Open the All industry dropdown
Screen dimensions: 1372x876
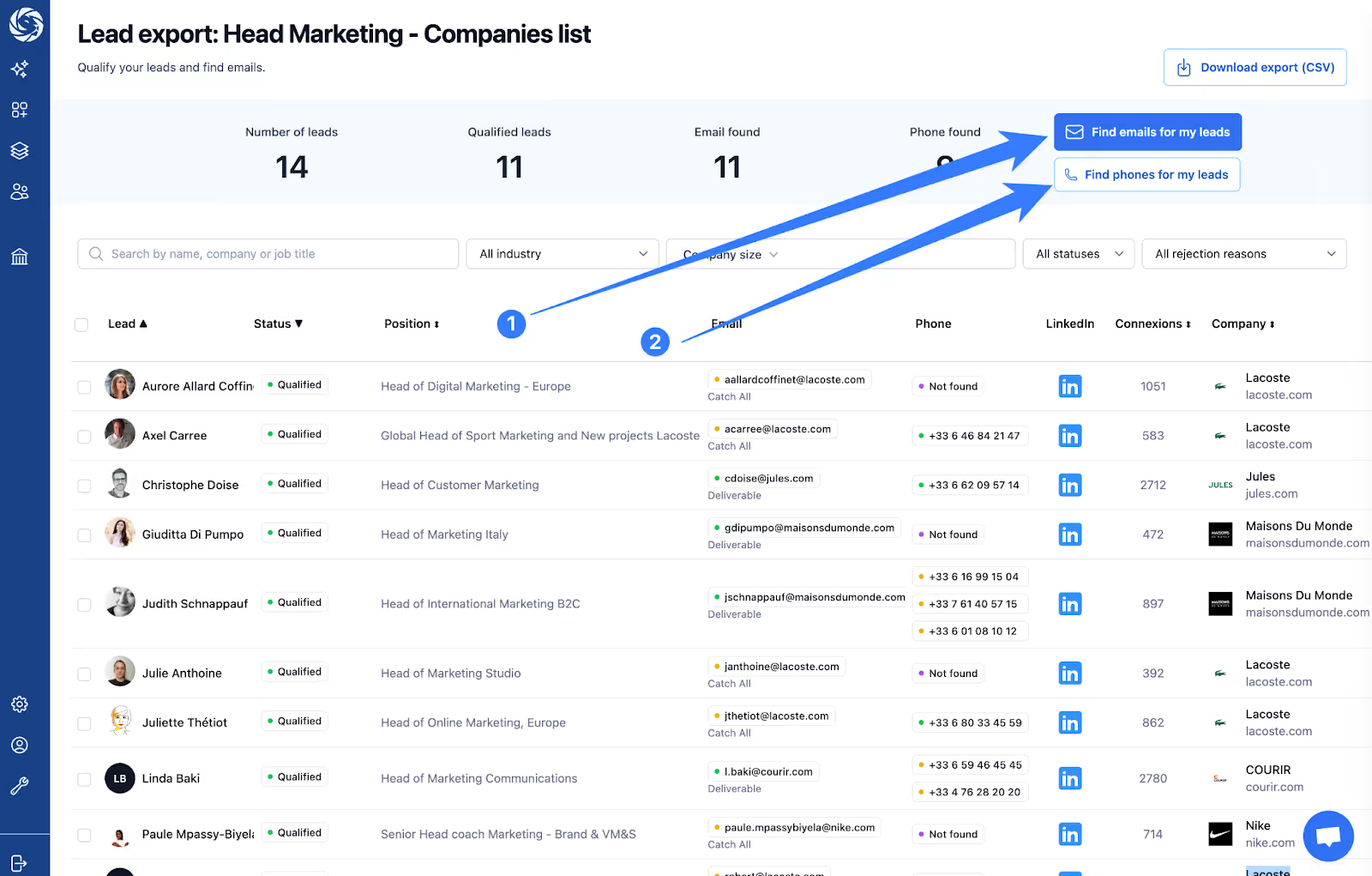click(563, 254)
